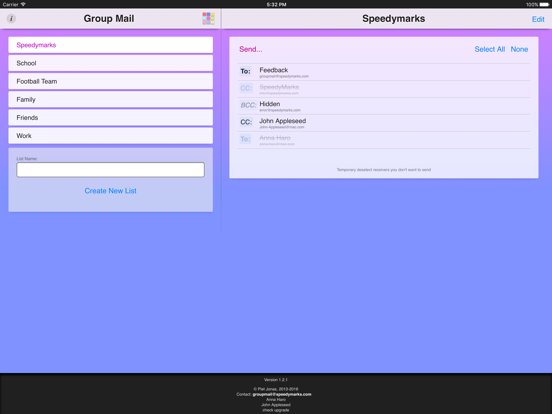
Task: Click Create New List
Action: 111,191
